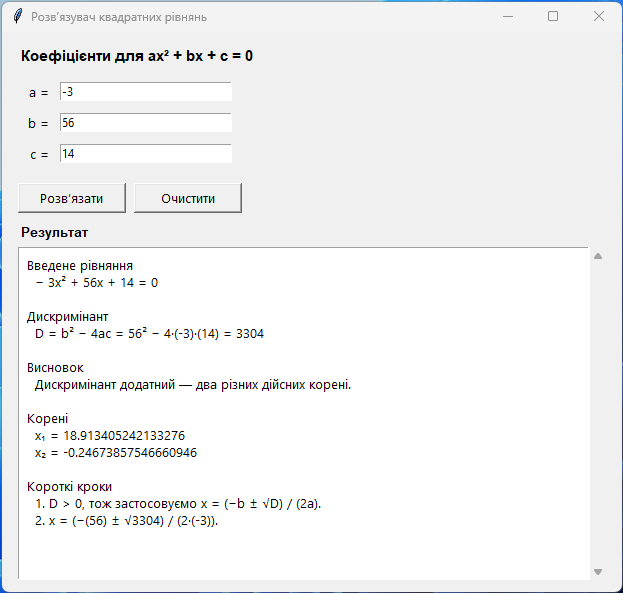Click the result vertical scrollbar track
Screen dimensions: 623x593
click(598, 414)
